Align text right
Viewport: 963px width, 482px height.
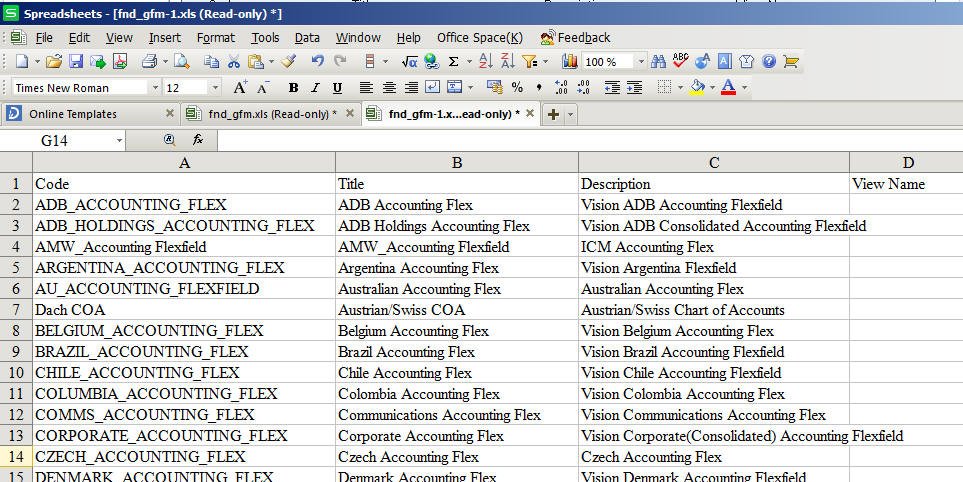411,88
